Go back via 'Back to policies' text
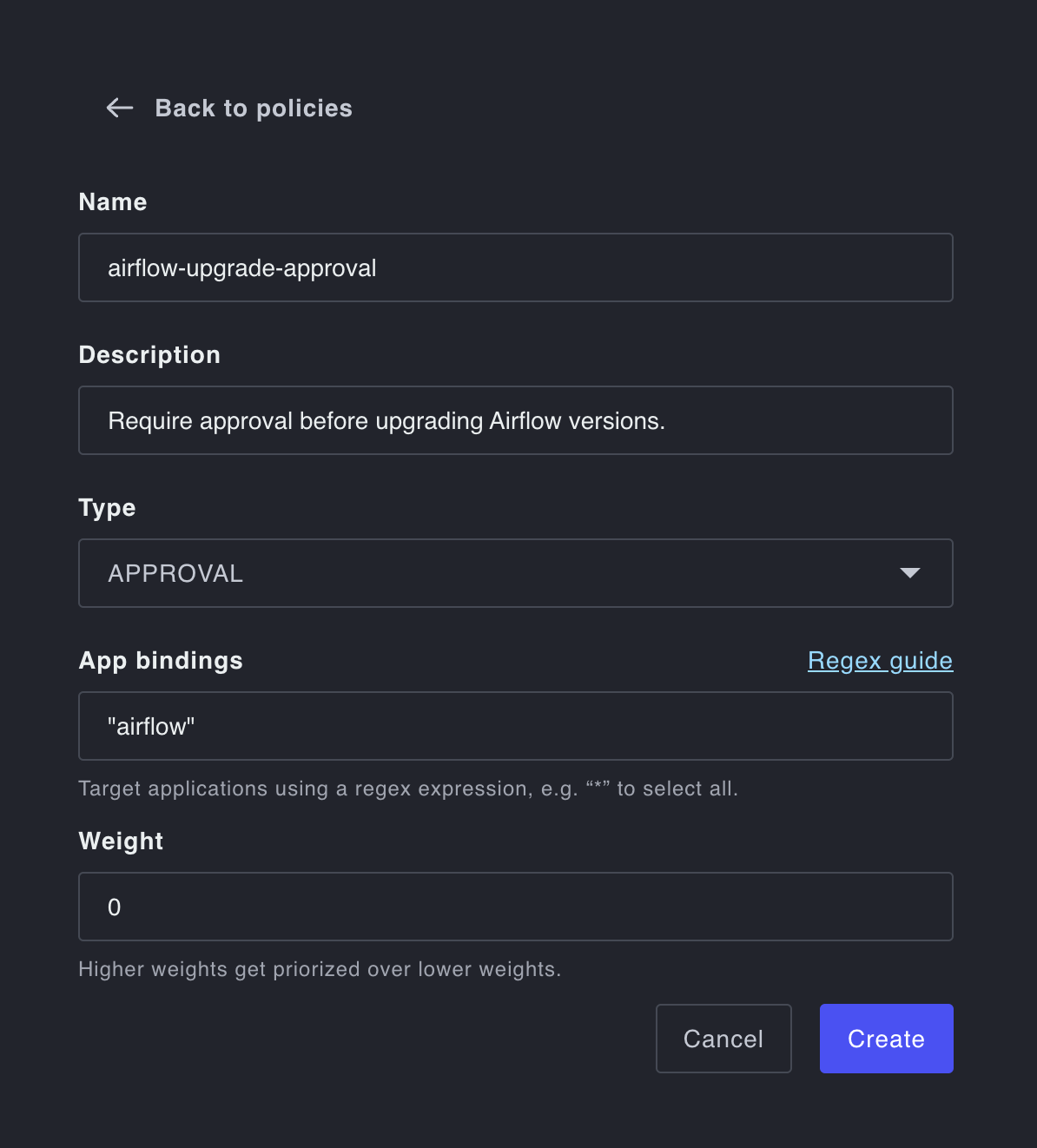The image size is (1037, 1148). 254,108
